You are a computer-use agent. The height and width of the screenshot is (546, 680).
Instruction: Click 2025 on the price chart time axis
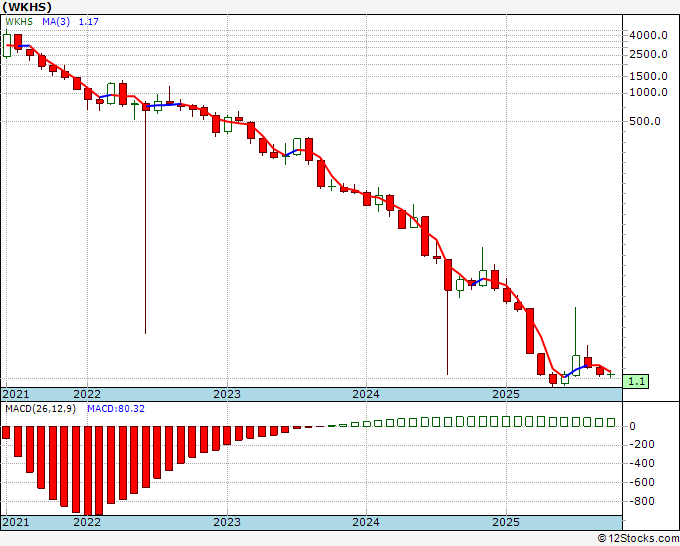pos(506,394)
